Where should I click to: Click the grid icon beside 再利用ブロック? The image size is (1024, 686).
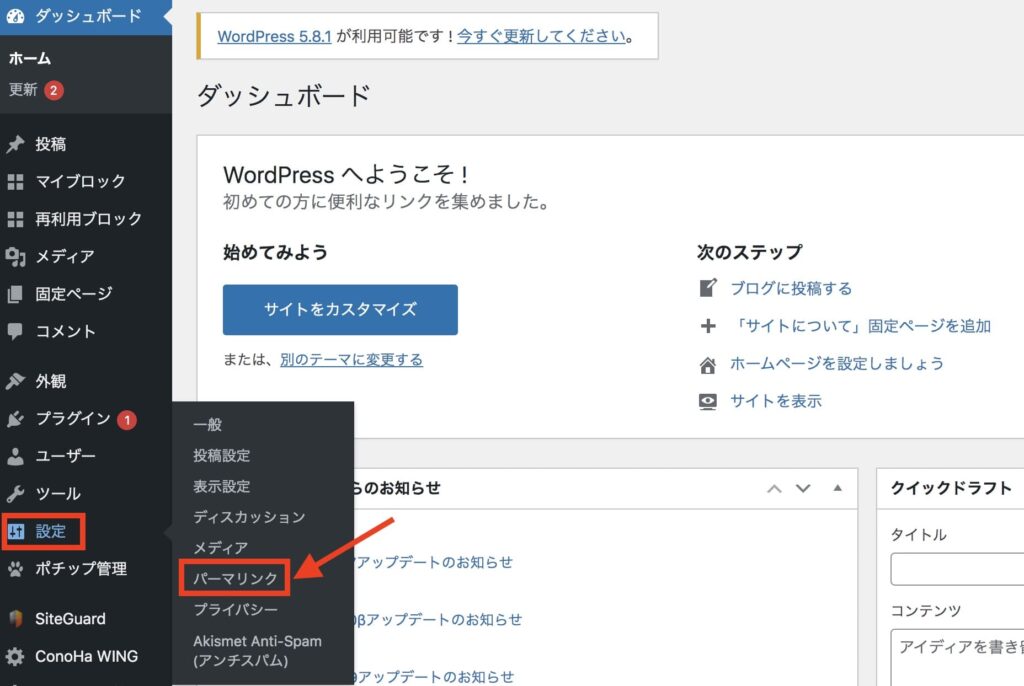[x=15, y=219]
